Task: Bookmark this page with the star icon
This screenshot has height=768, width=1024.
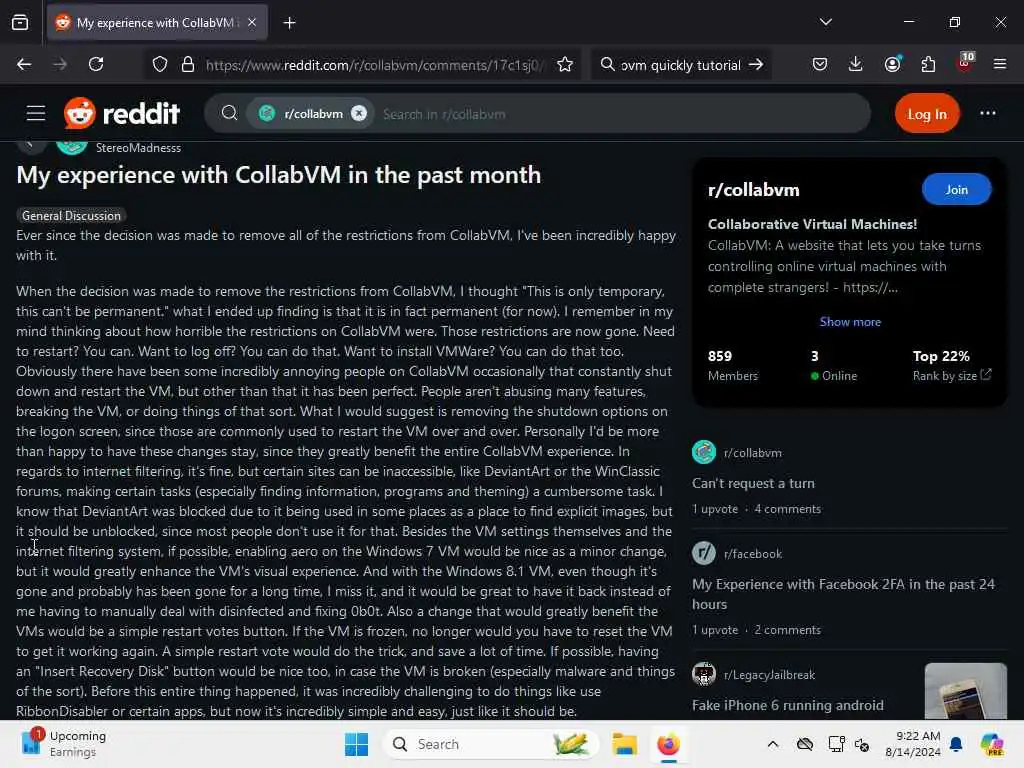Action: (565, 65)
